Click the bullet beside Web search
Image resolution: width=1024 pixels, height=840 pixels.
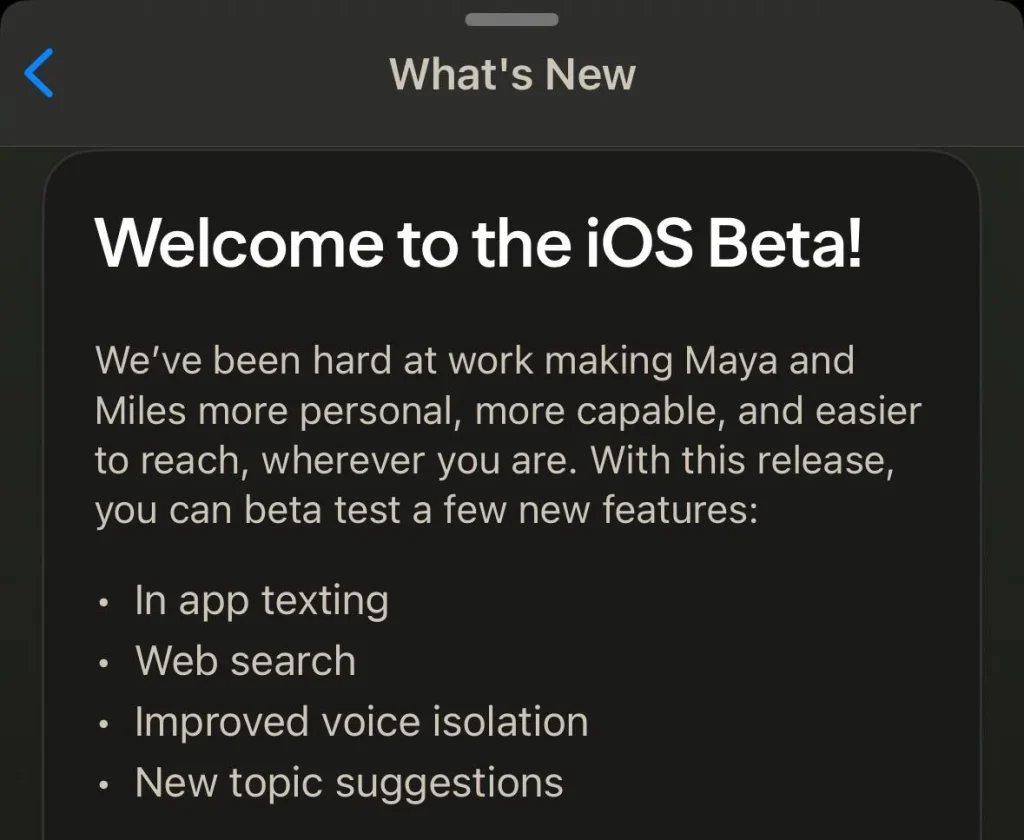(104, 664)
